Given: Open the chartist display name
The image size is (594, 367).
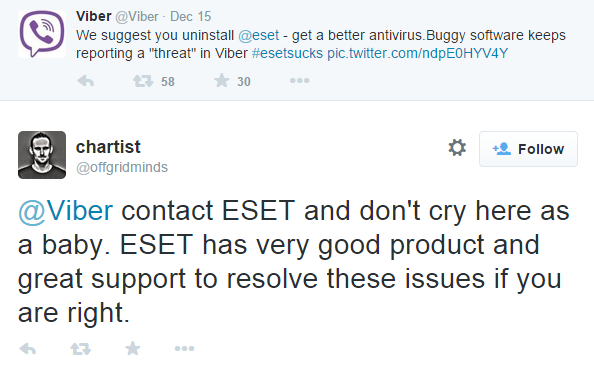Looking at the screenshot, I should tap(108, 147).
